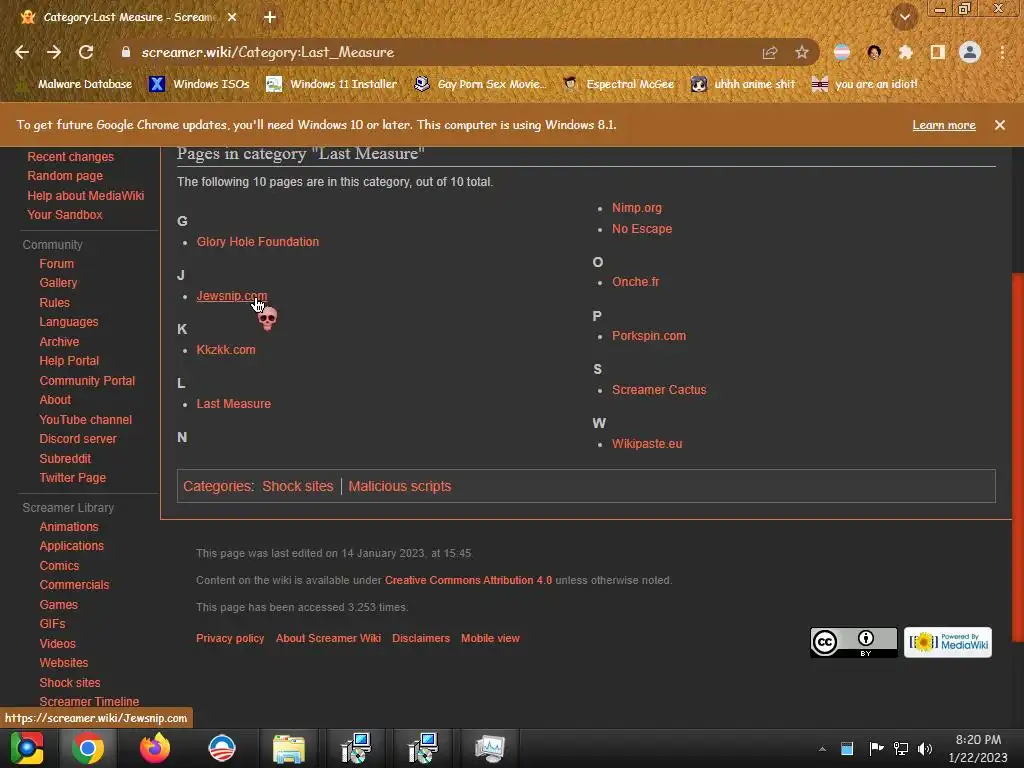Open the Gallery sidebar link
Viewport: 1024px width, 768px height.
pos(58,283)
